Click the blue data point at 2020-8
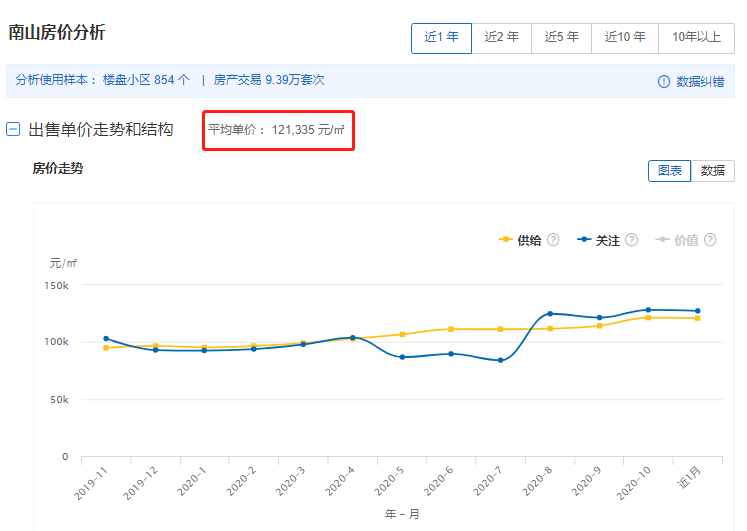The image size is (747, 531). click(x=550, y=314)
